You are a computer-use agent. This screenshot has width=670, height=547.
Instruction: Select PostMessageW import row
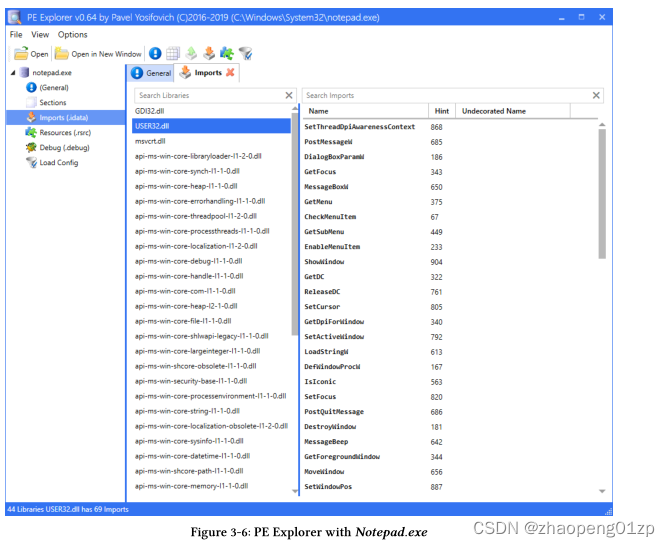coord(449,142)
